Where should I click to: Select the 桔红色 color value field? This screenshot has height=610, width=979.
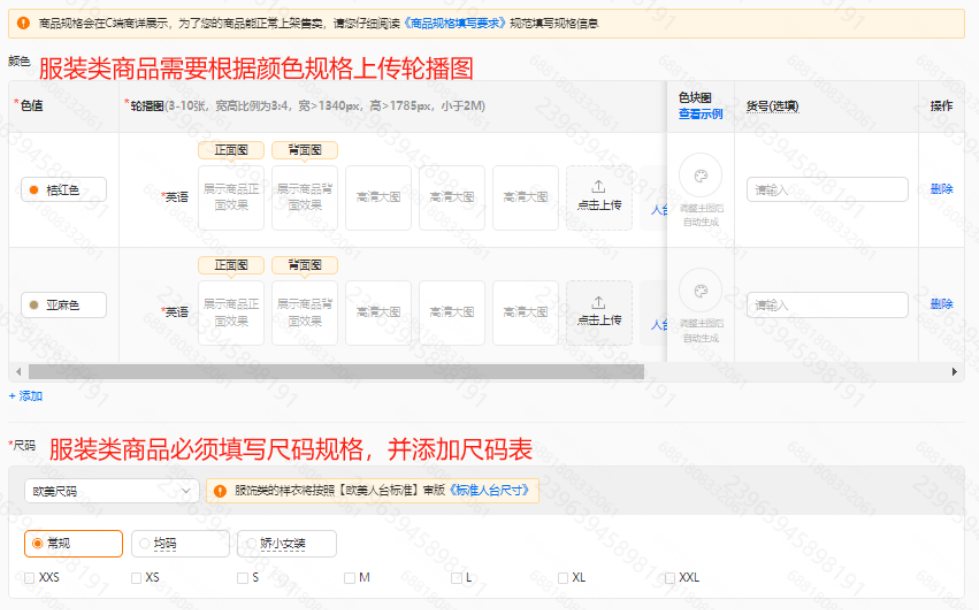64,190
